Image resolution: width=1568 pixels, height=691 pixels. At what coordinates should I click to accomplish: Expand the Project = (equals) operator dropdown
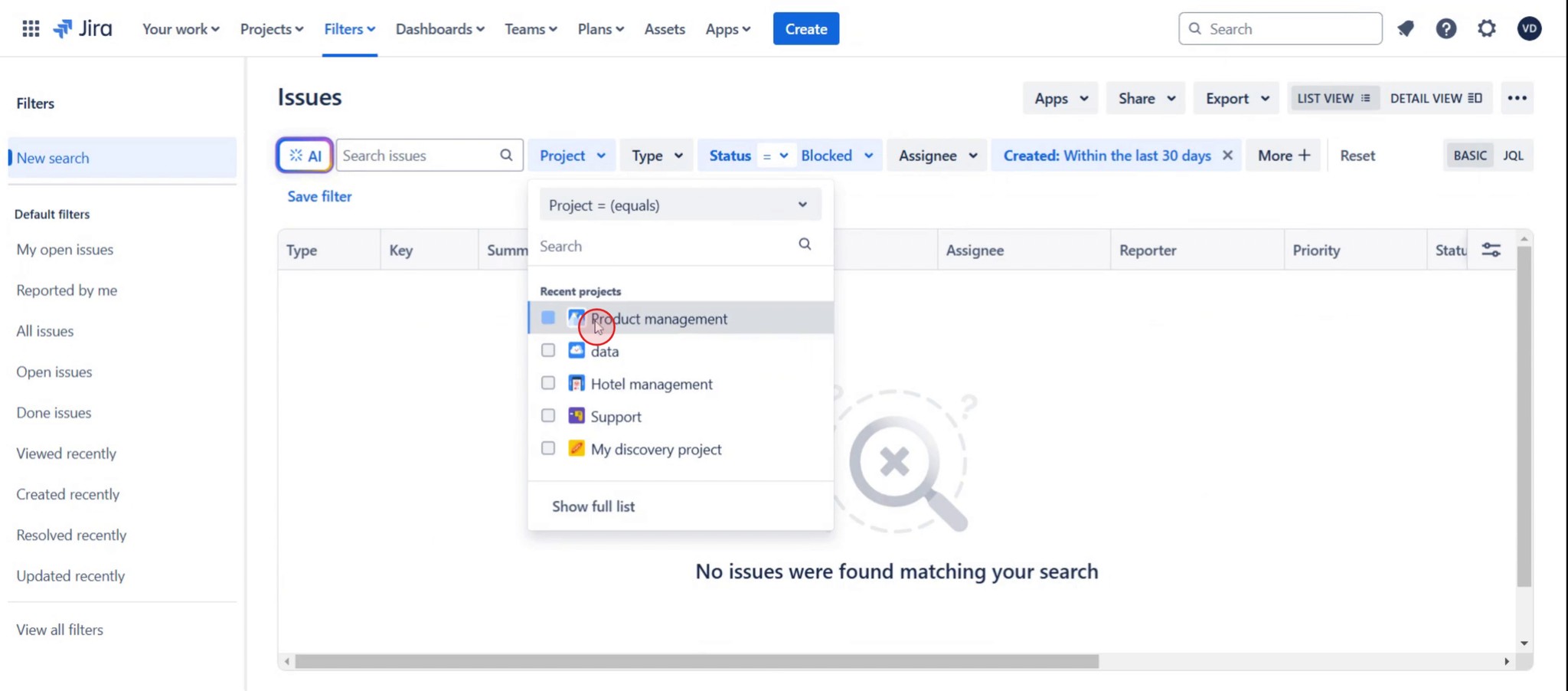pos(802,205)
